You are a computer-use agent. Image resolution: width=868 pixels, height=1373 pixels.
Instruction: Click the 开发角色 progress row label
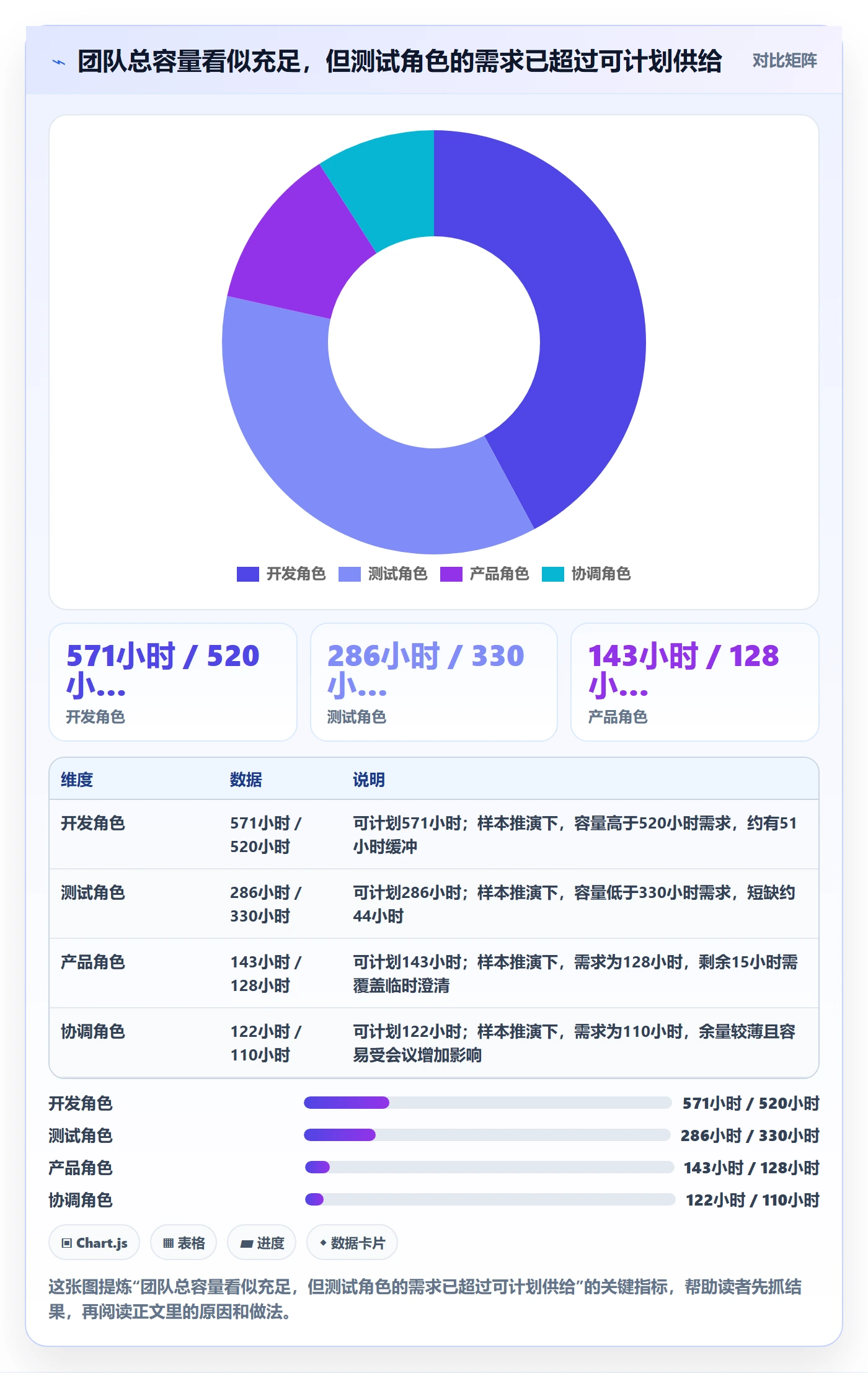click(x=81, y=1103)
